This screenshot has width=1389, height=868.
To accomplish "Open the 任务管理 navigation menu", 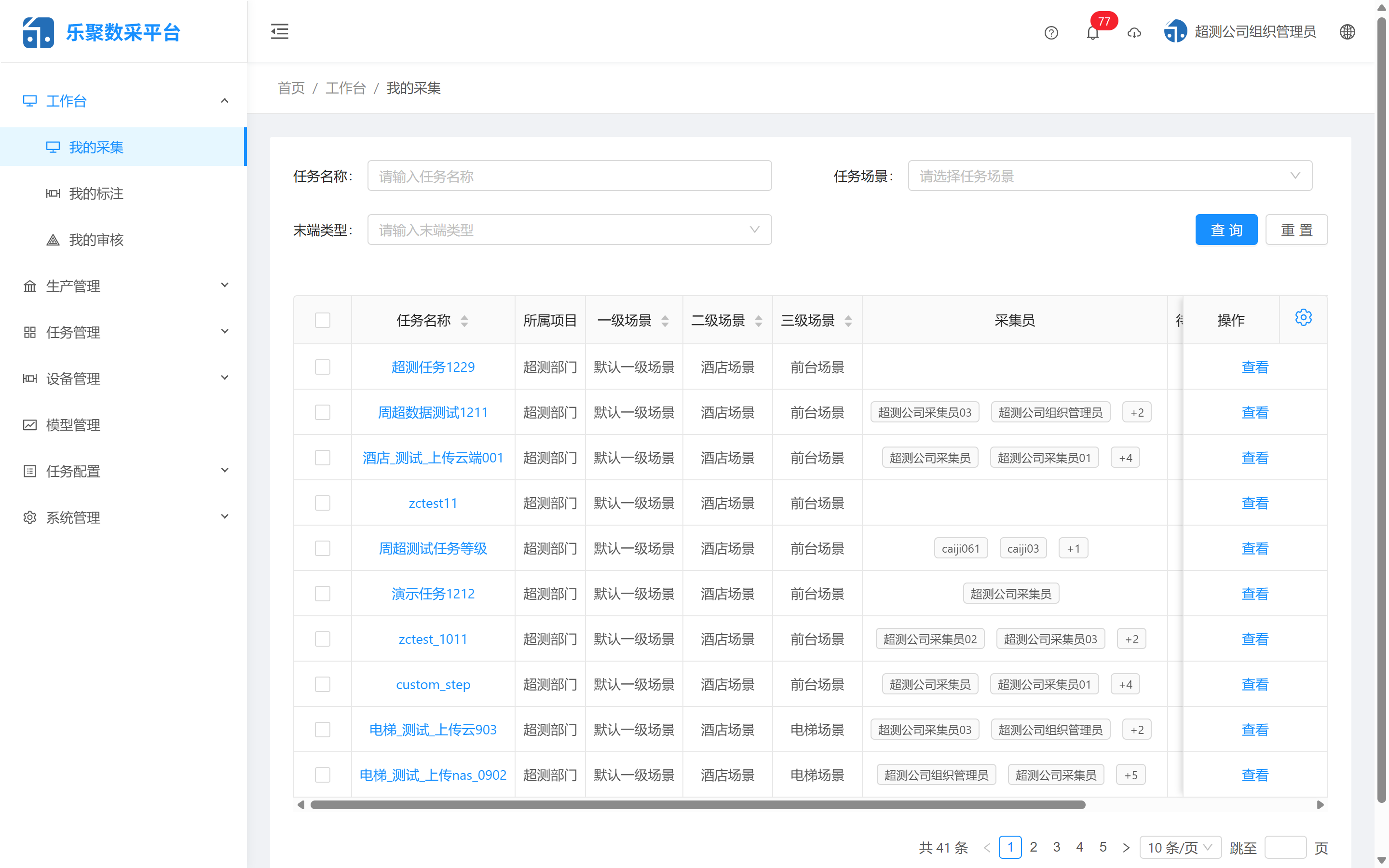I will [73, 332].
